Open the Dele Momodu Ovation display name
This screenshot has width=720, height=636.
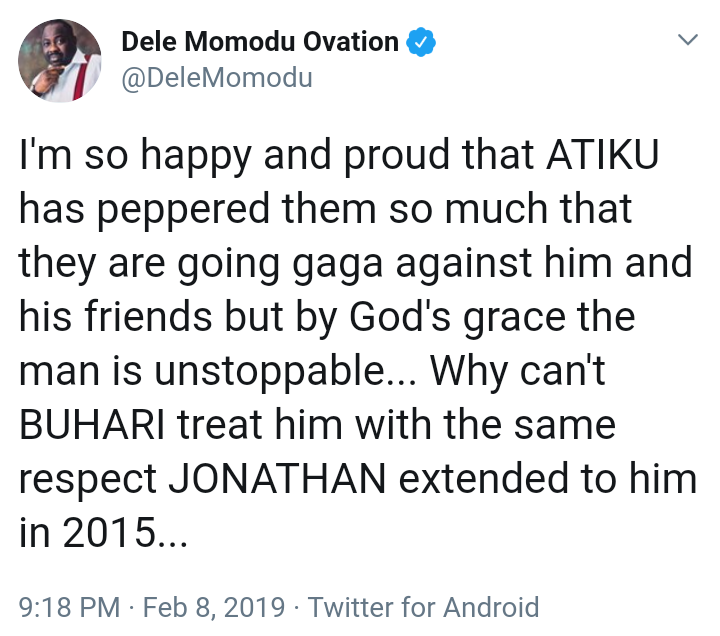[x=260, y=42]
